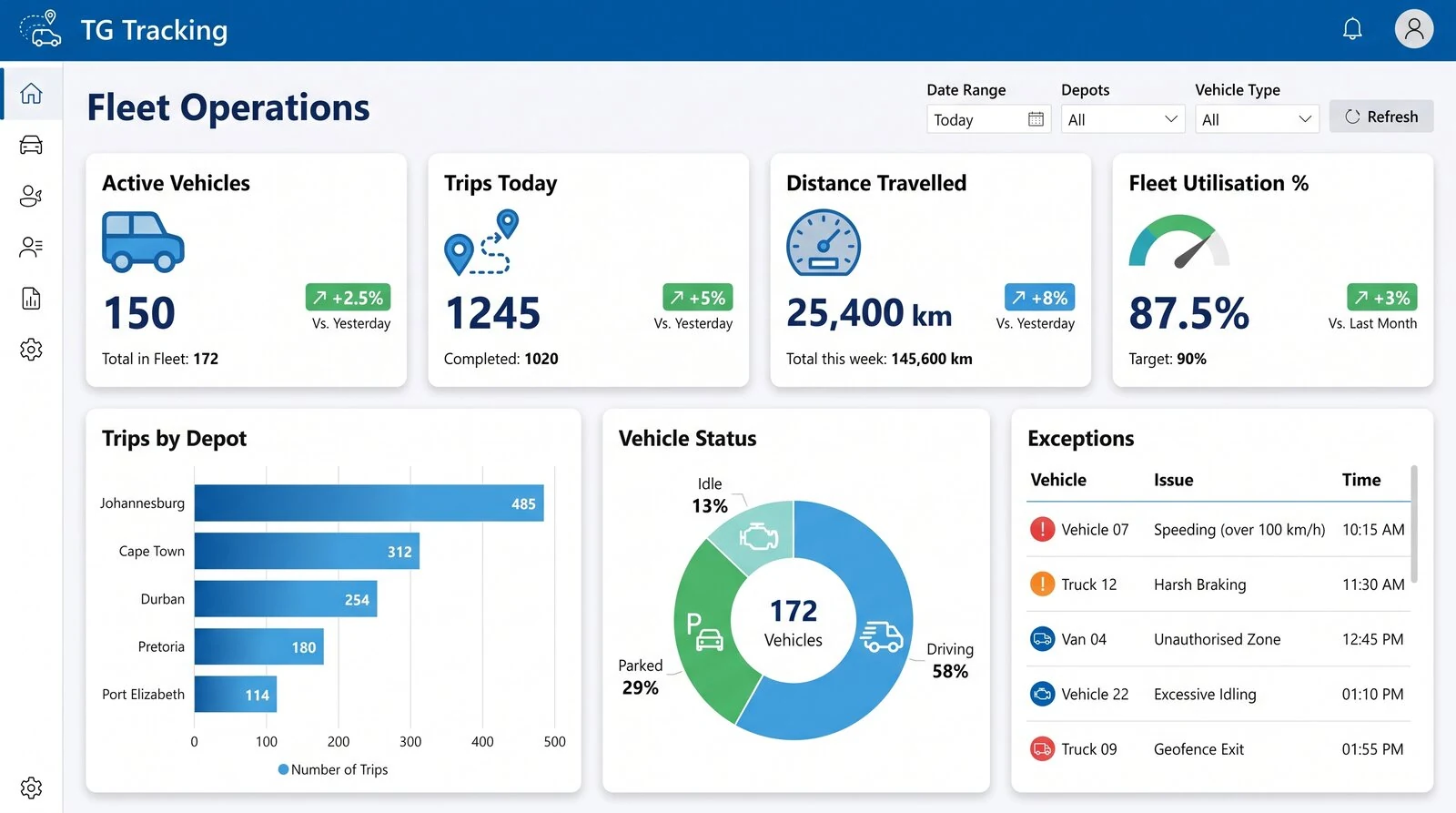Click the '01:55 PM' time cell
This screenshot has width=1456, height=813.
tap(1372, 749)
